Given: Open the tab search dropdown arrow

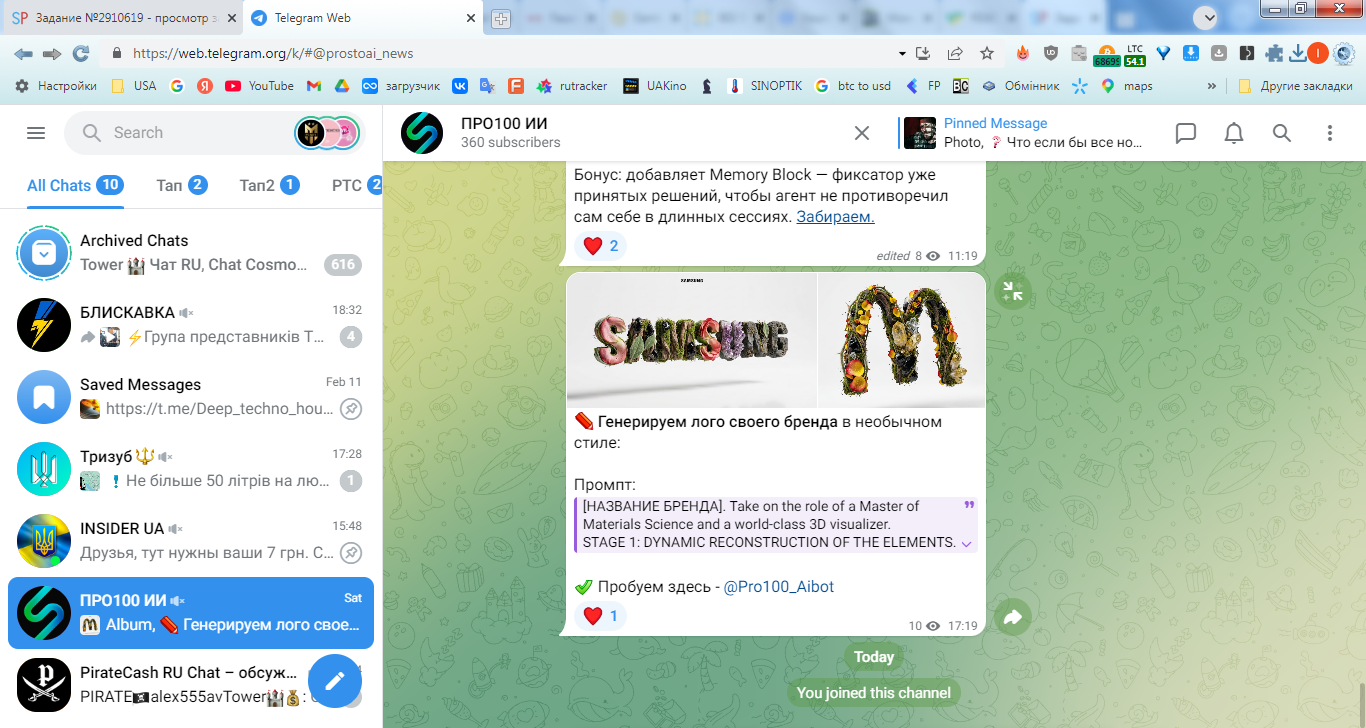Looking at the screenshot, I should (1205, 16).
